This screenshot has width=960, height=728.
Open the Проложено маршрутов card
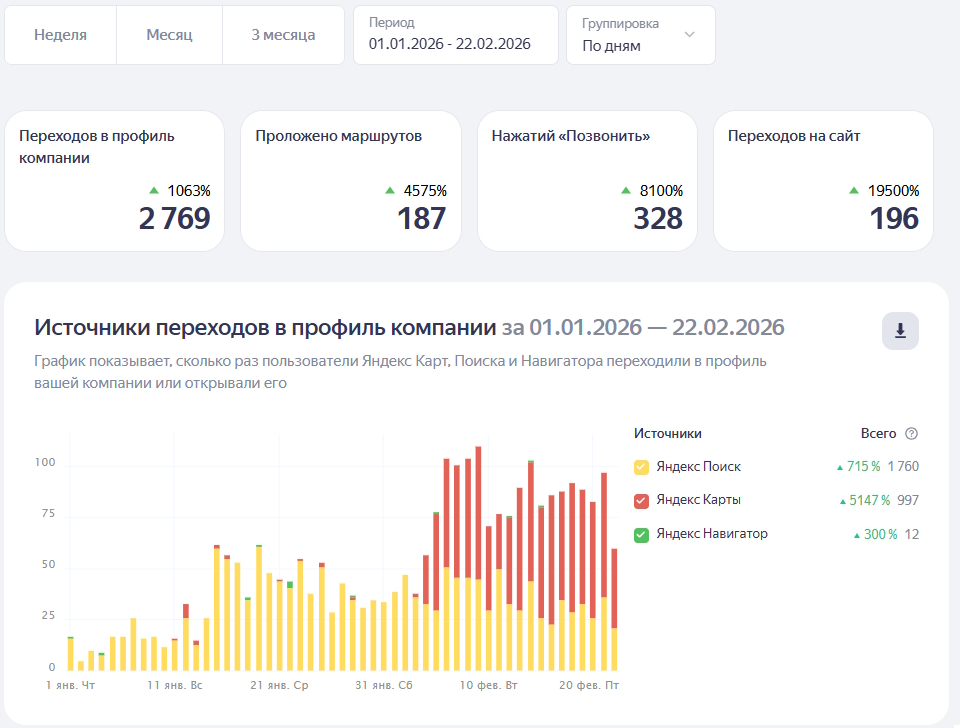pyautogui.click(x=351, y=181)
